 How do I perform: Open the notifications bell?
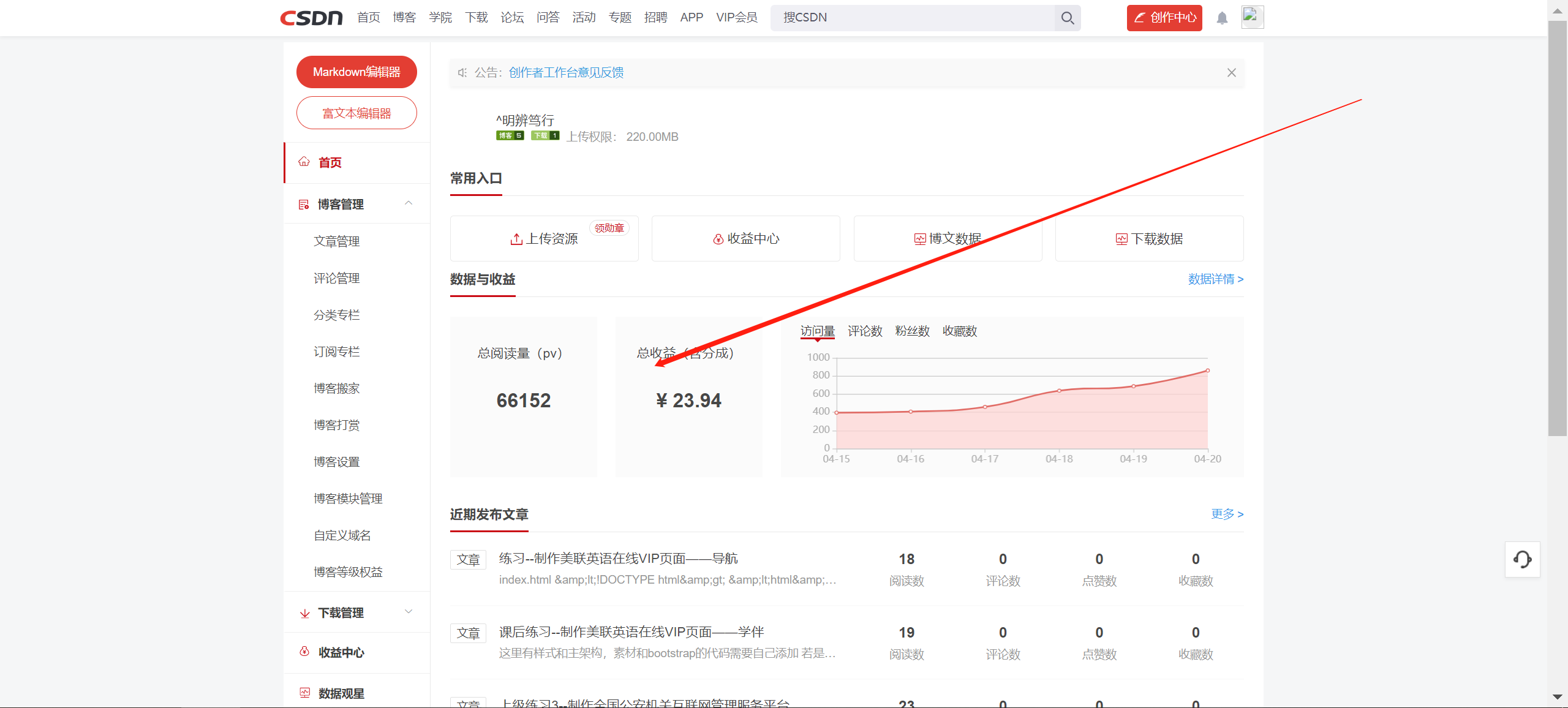tap(1222, 18)
